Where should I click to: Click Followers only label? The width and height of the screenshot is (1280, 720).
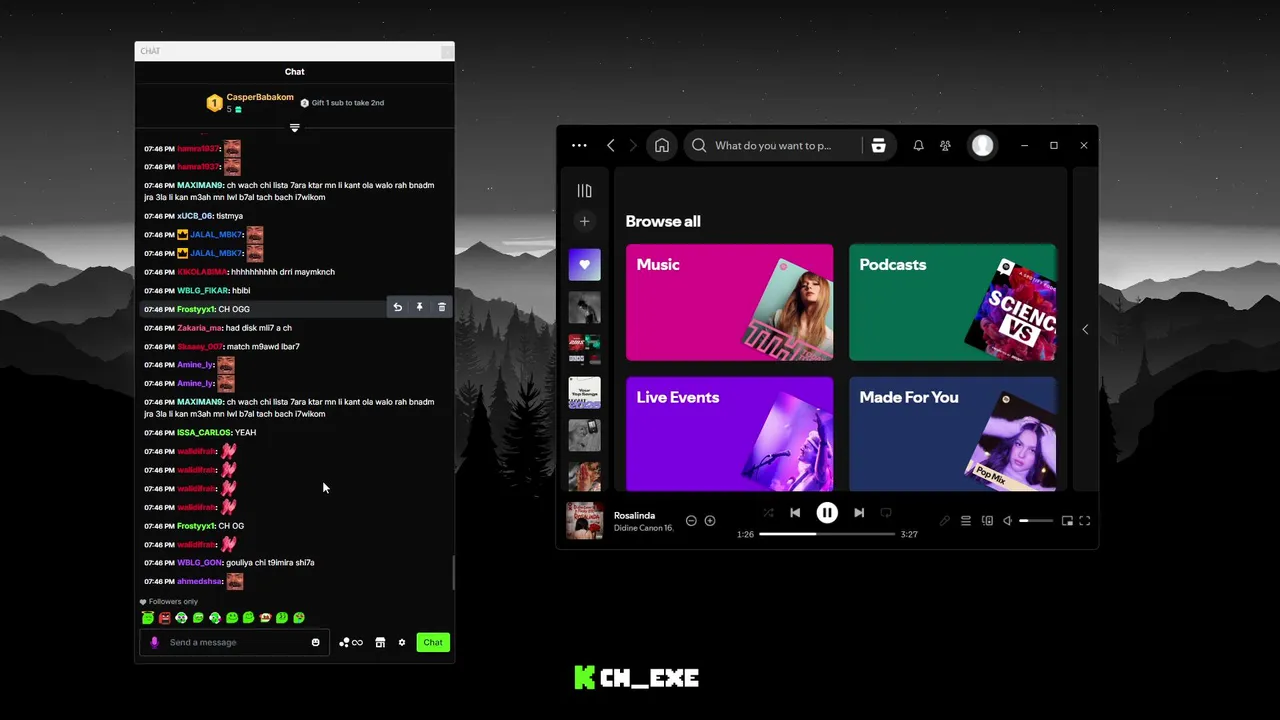(173, 602)
